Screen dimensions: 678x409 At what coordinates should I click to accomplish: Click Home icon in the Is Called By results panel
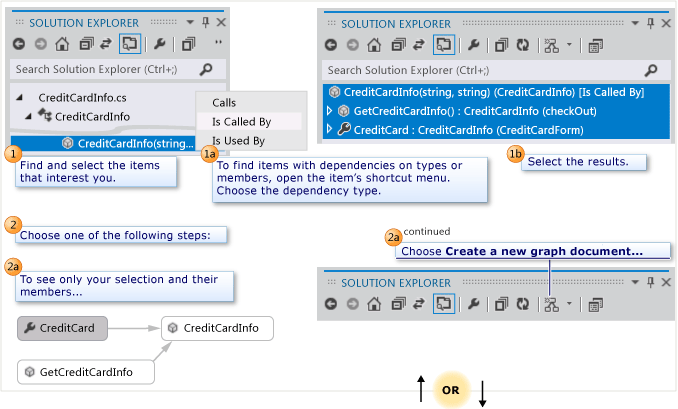374,45
